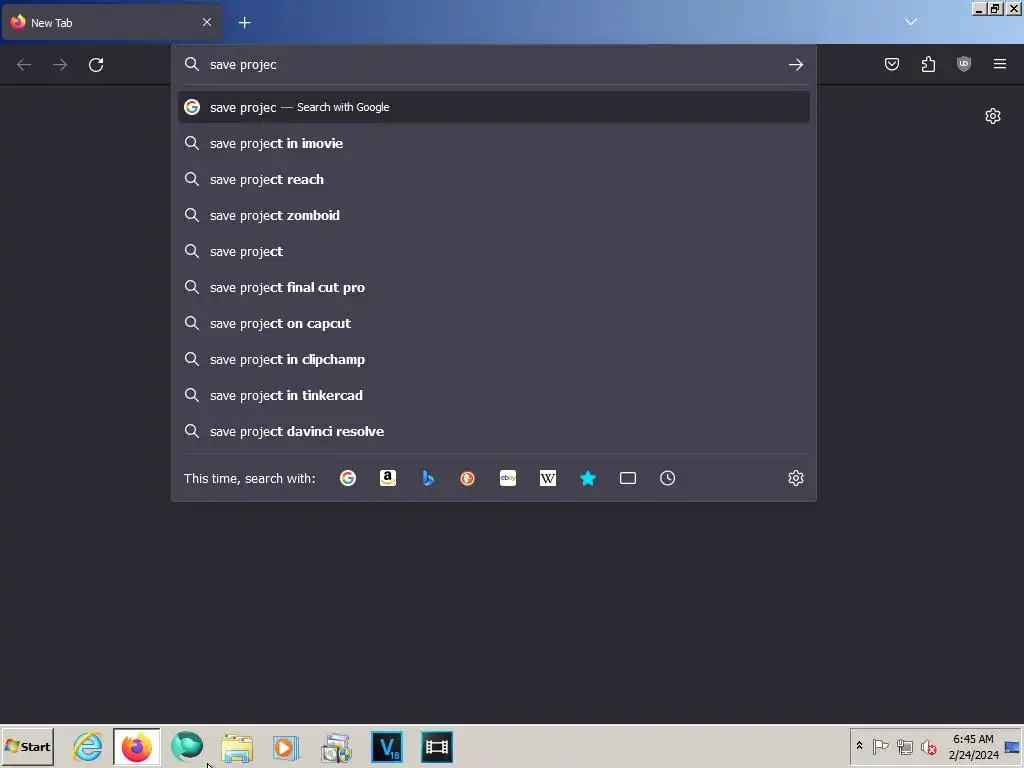Screen dimensions: 1024x768
Task: Launch Windows Media Player from taskbar
Action: click(x=286, y=746)
